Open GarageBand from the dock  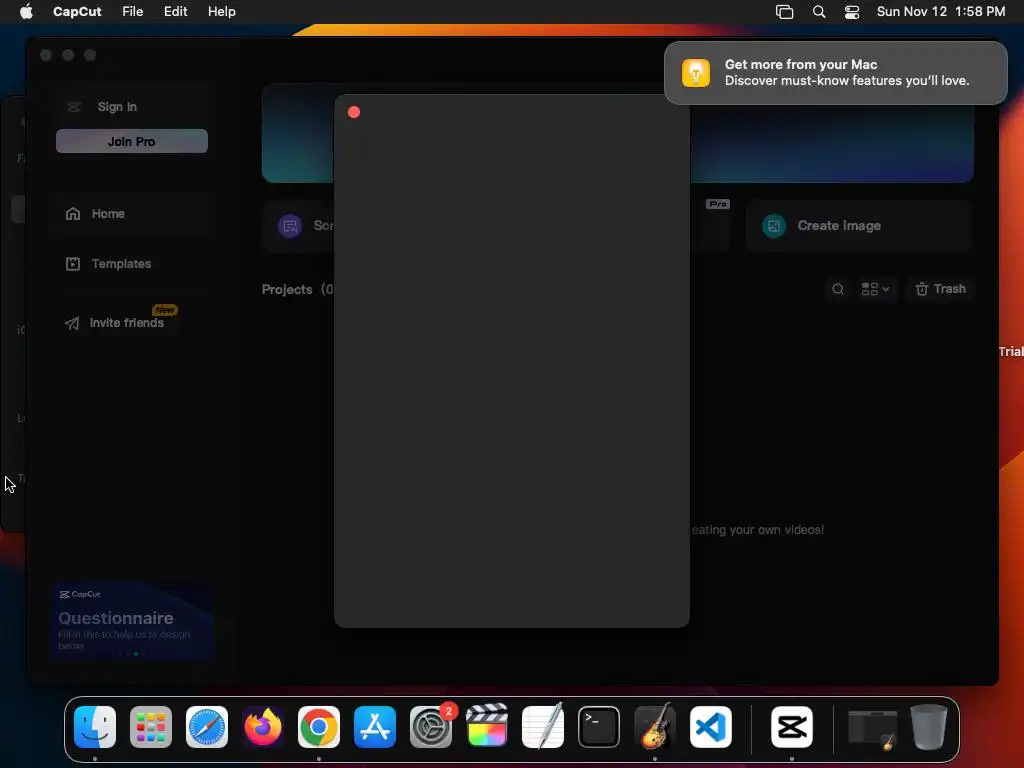pos(655,726)
